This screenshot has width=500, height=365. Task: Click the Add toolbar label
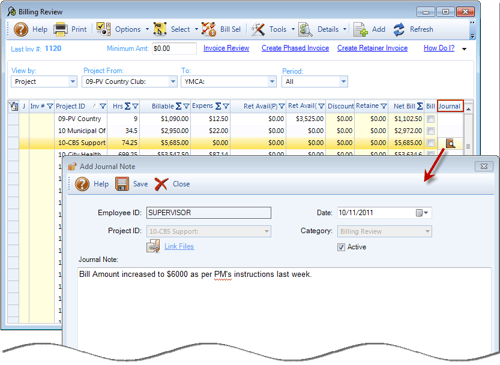(379, 29)
